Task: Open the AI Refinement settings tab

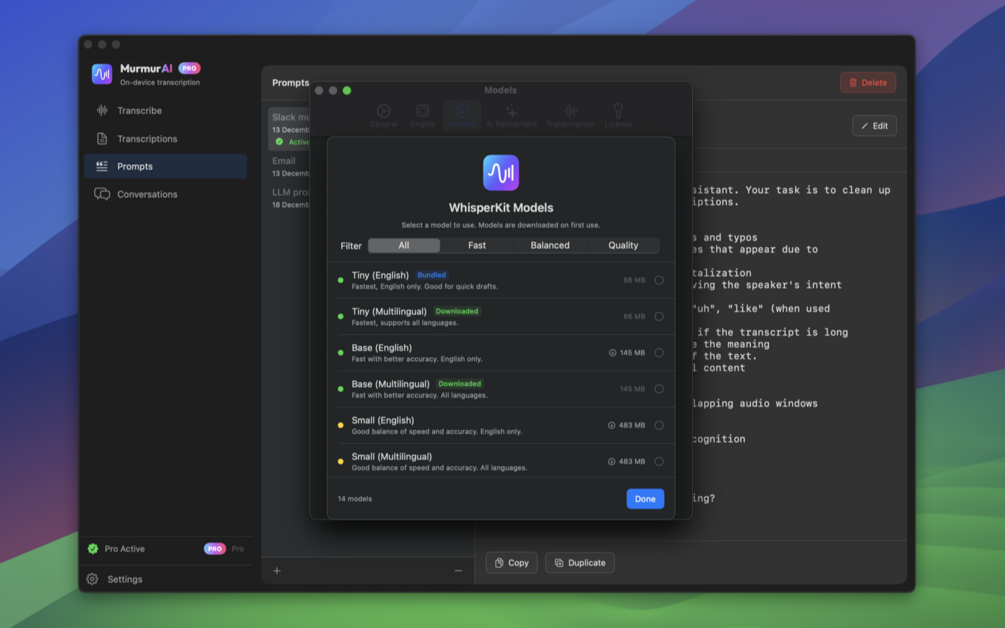Action: [x=511, y=115]
